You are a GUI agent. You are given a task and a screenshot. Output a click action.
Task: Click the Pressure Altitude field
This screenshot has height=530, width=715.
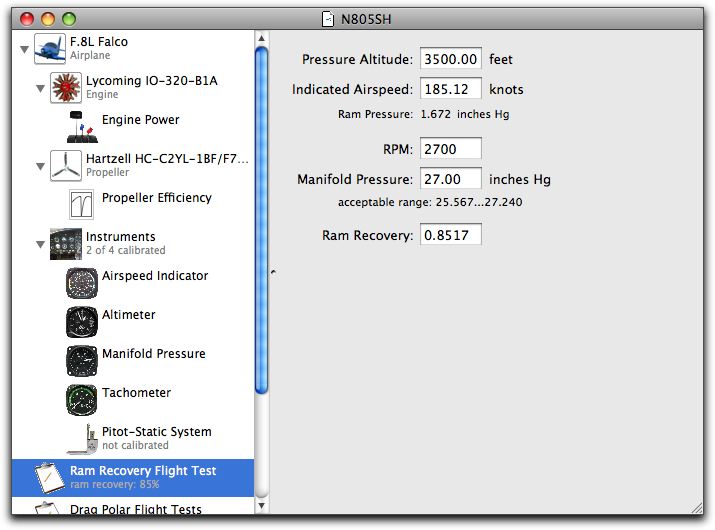(451, 59)
